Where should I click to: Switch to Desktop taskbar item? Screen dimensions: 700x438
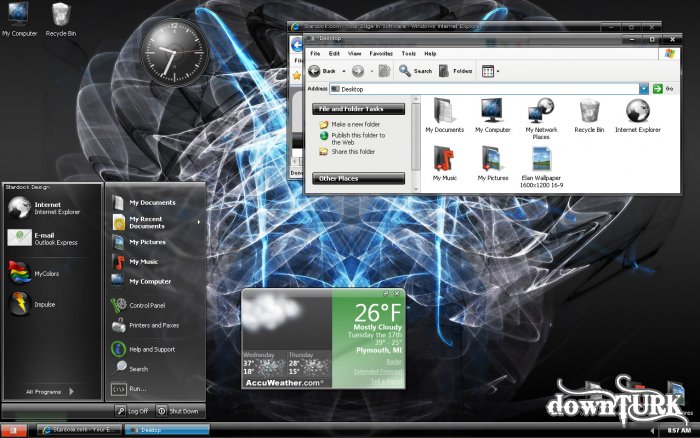(167, 430)
